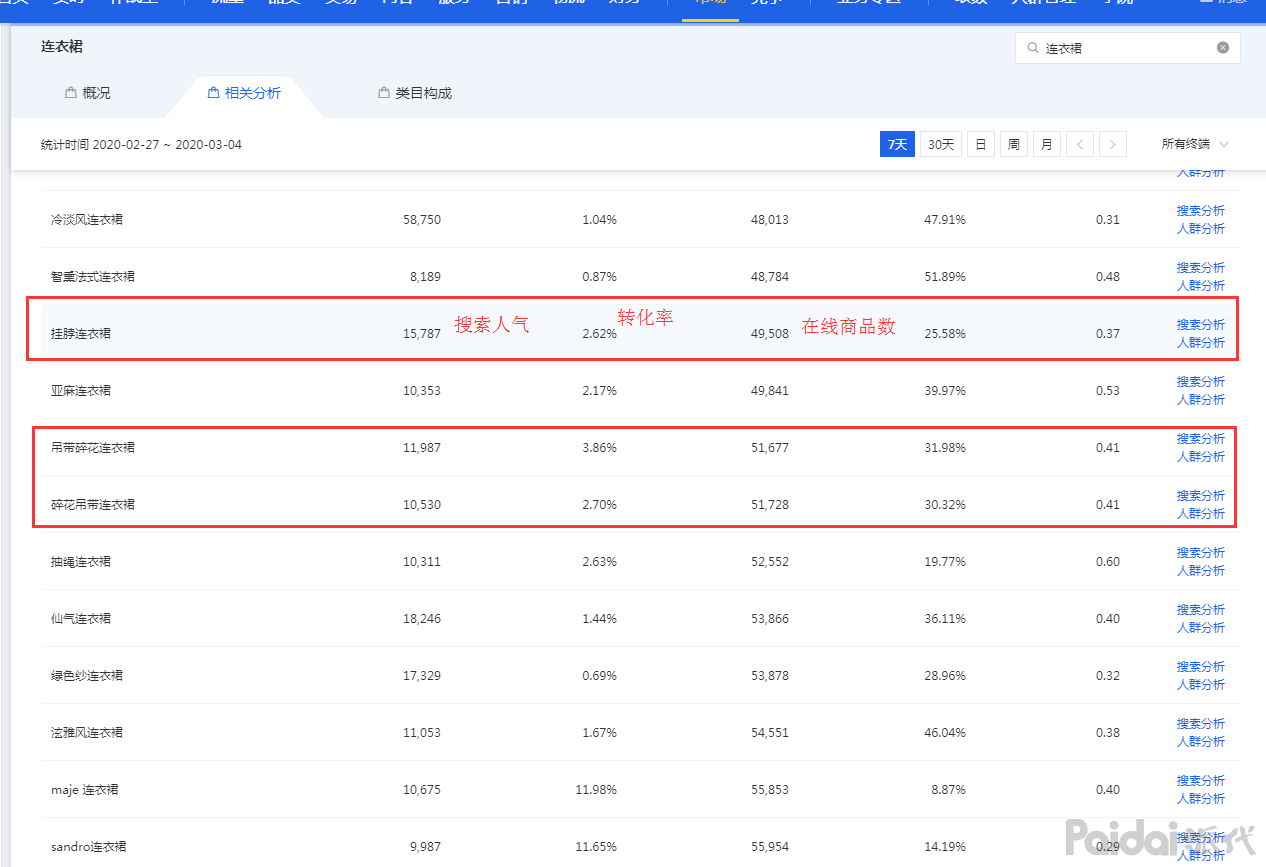Open 搜索分析 for 智熏法式连衣裙
The height and width of the screenshot is (867, 1266).
coord(1200,267)
